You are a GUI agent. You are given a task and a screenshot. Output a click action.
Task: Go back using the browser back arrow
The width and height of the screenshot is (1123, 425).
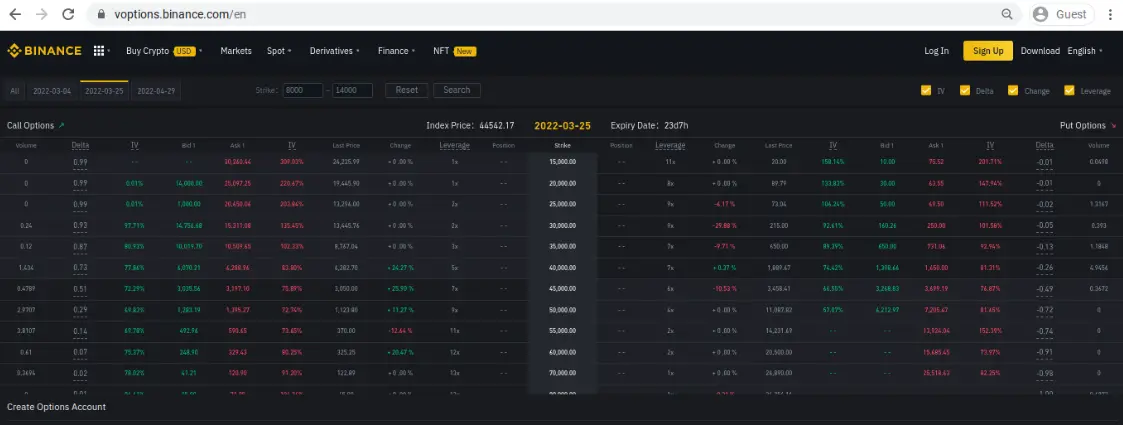coord(15,14)
